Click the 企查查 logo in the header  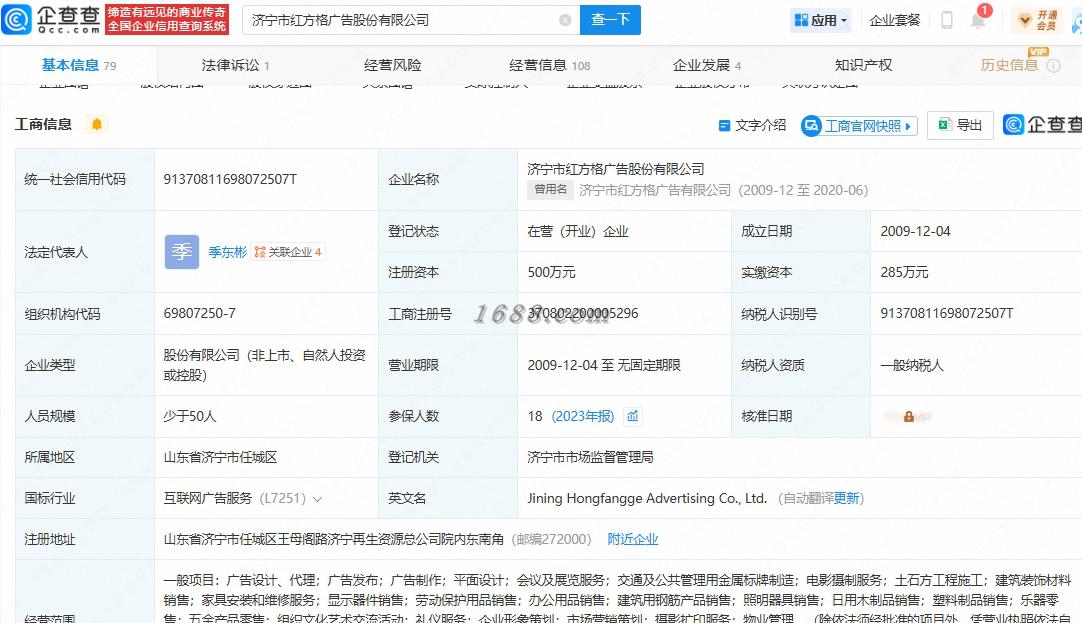pyautogui.click(x=52, y=19)
